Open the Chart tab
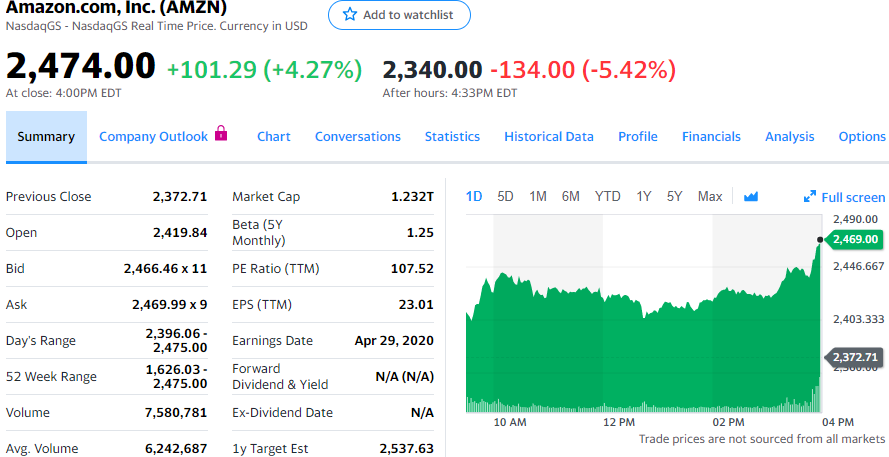 [273, 137]
